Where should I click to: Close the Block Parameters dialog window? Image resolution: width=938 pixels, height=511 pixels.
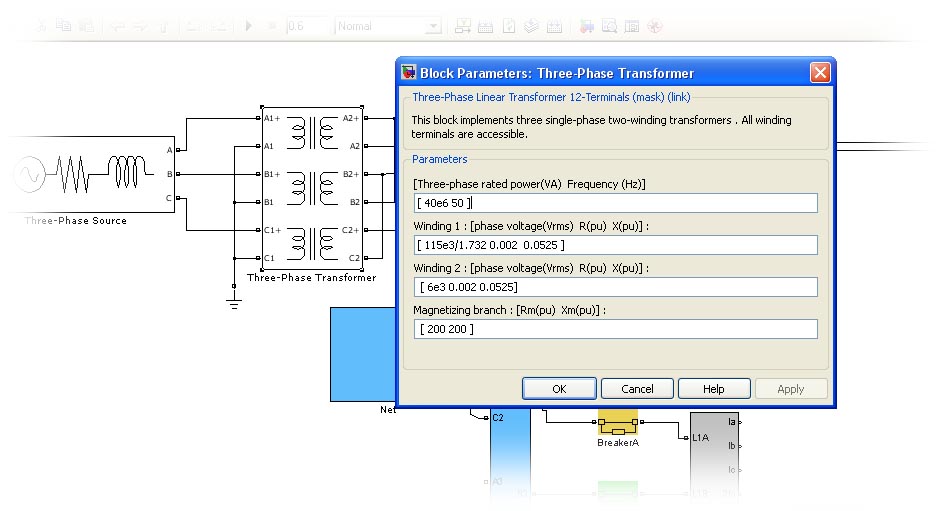pos(819,73)
